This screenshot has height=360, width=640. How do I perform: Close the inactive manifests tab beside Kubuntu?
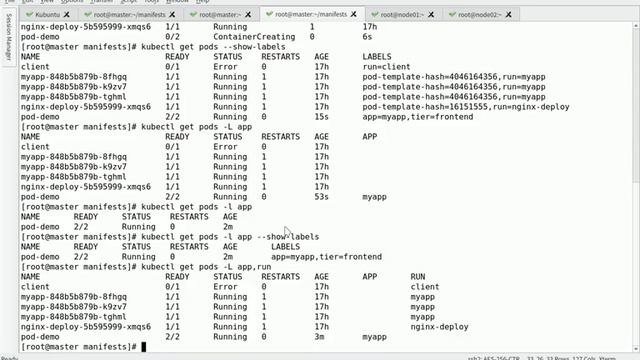click(x=172, y=15)
